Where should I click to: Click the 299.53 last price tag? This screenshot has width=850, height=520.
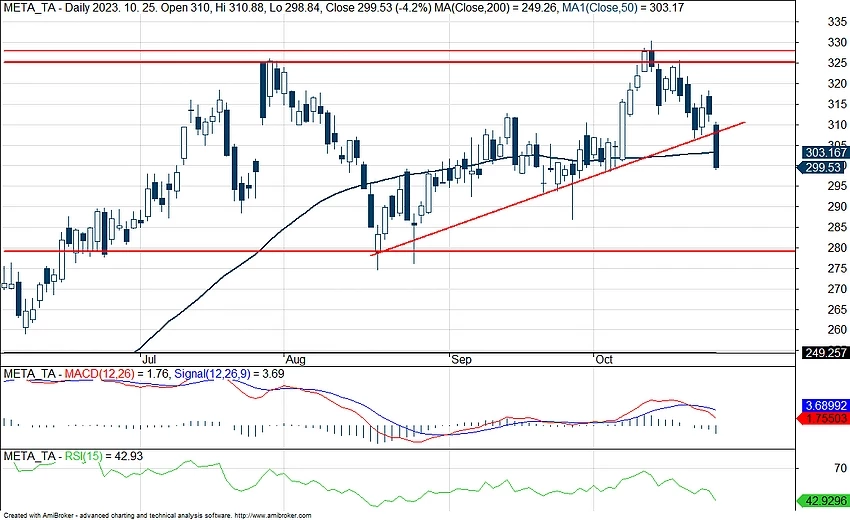[823, 168]
